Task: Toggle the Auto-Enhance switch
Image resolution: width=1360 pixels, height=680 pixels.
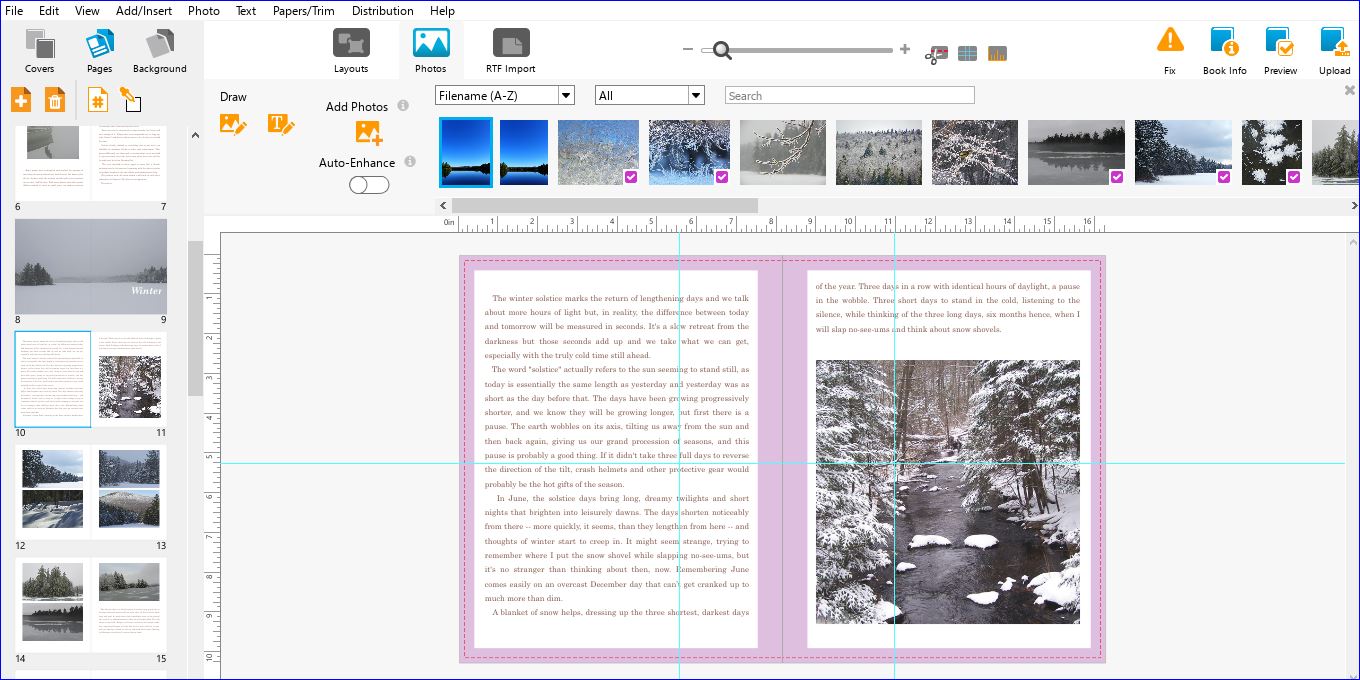Action: point(369,185)
